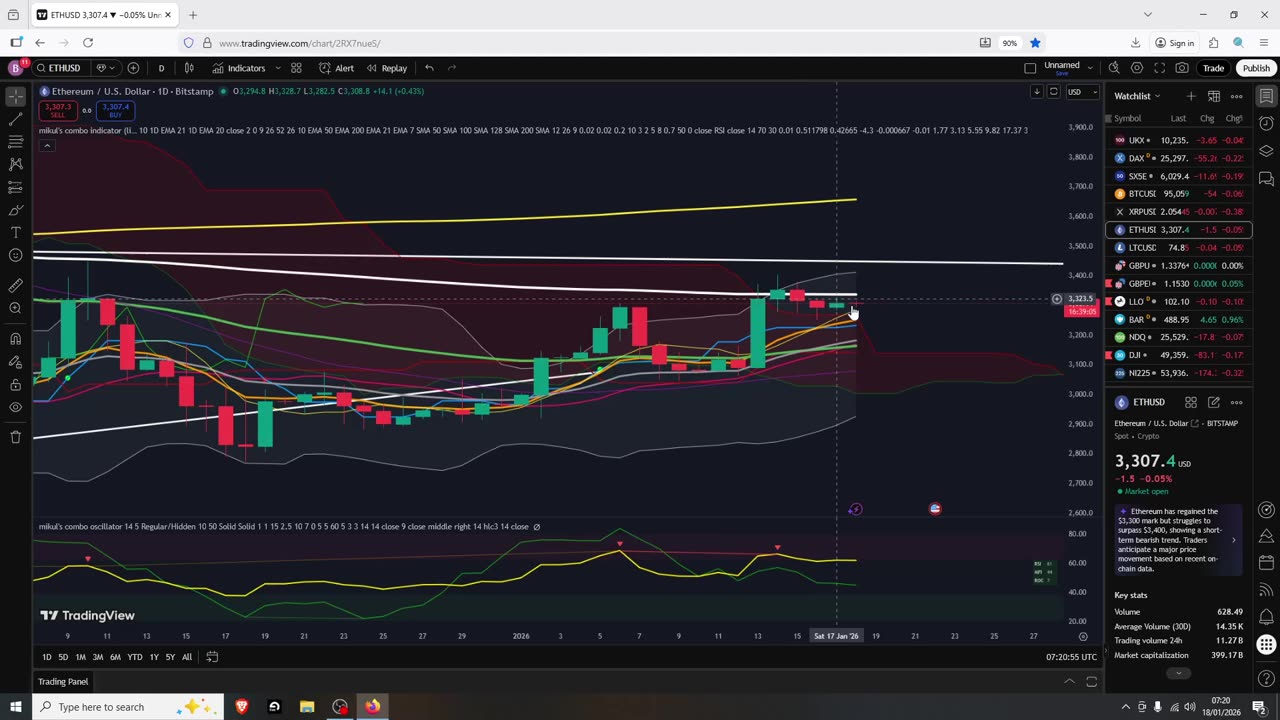The height and width of the screenshot is (720, 1280).
Task: Toggle lock all drawings
Action: [15, 384]
